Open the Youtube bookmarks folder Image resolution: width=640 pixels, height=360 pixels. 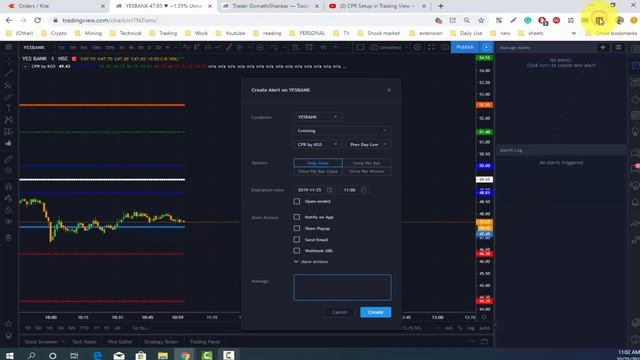[231, 33]
